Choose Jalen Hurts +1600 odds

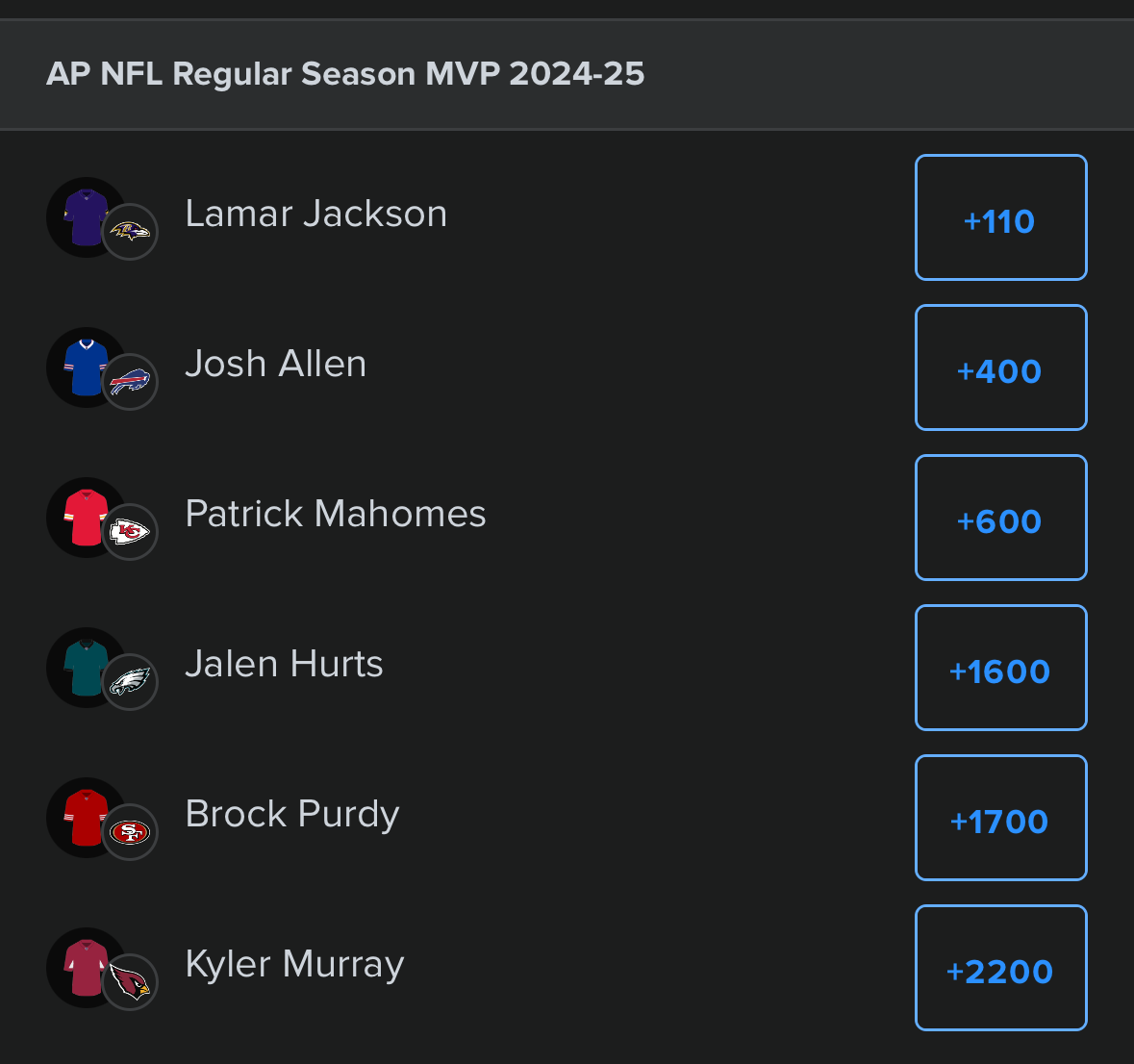tap(1000, 669)
